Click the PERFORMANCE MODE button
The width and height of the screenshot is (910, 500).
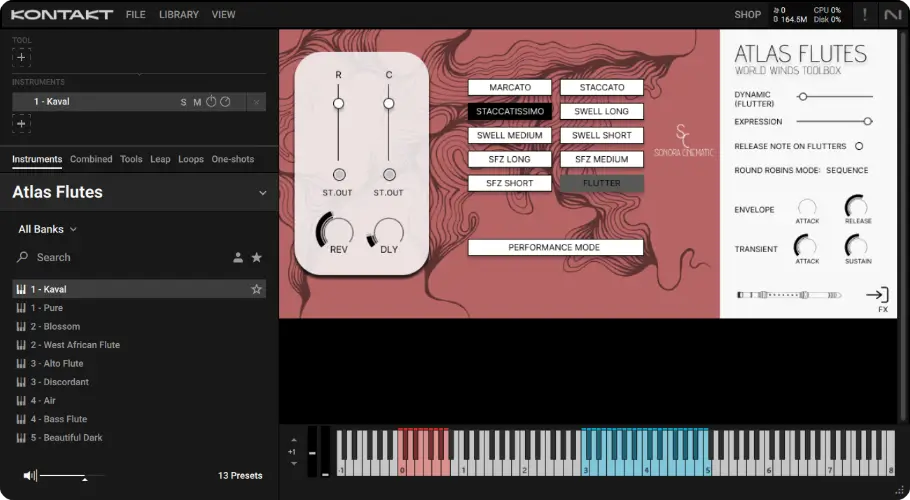[555, 248]
